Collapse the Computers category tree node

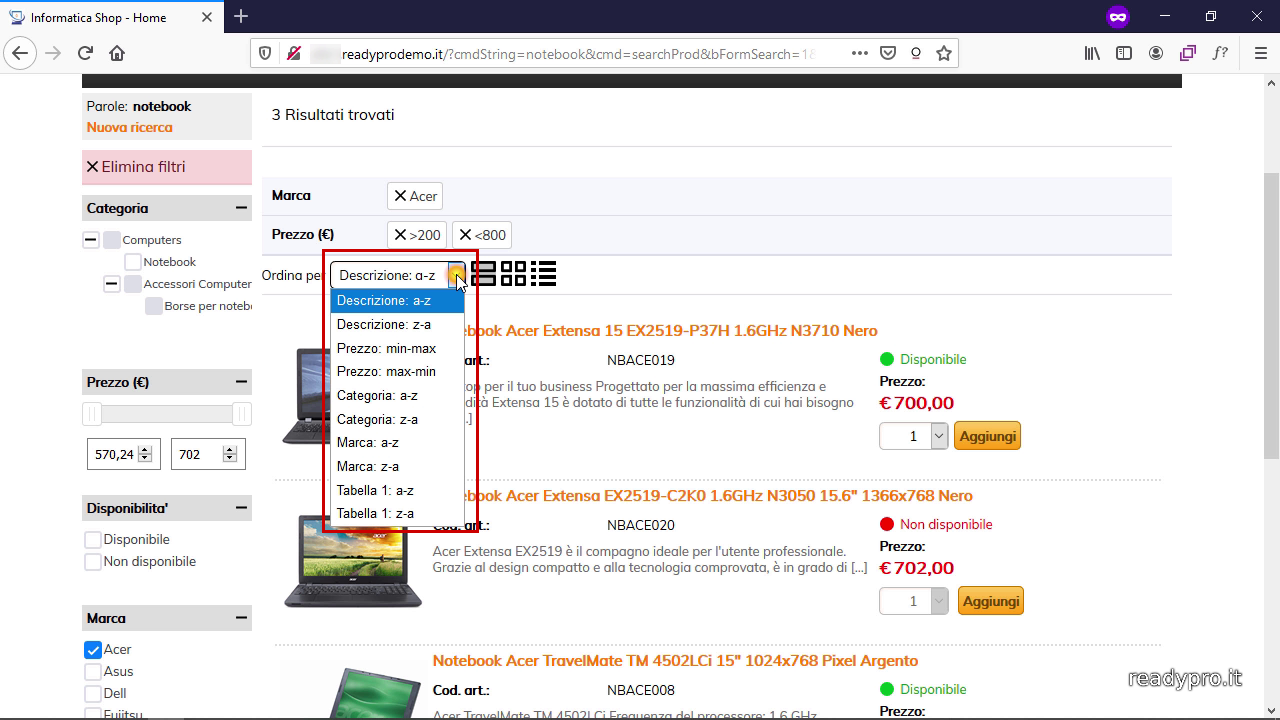(x=91, y=239)
